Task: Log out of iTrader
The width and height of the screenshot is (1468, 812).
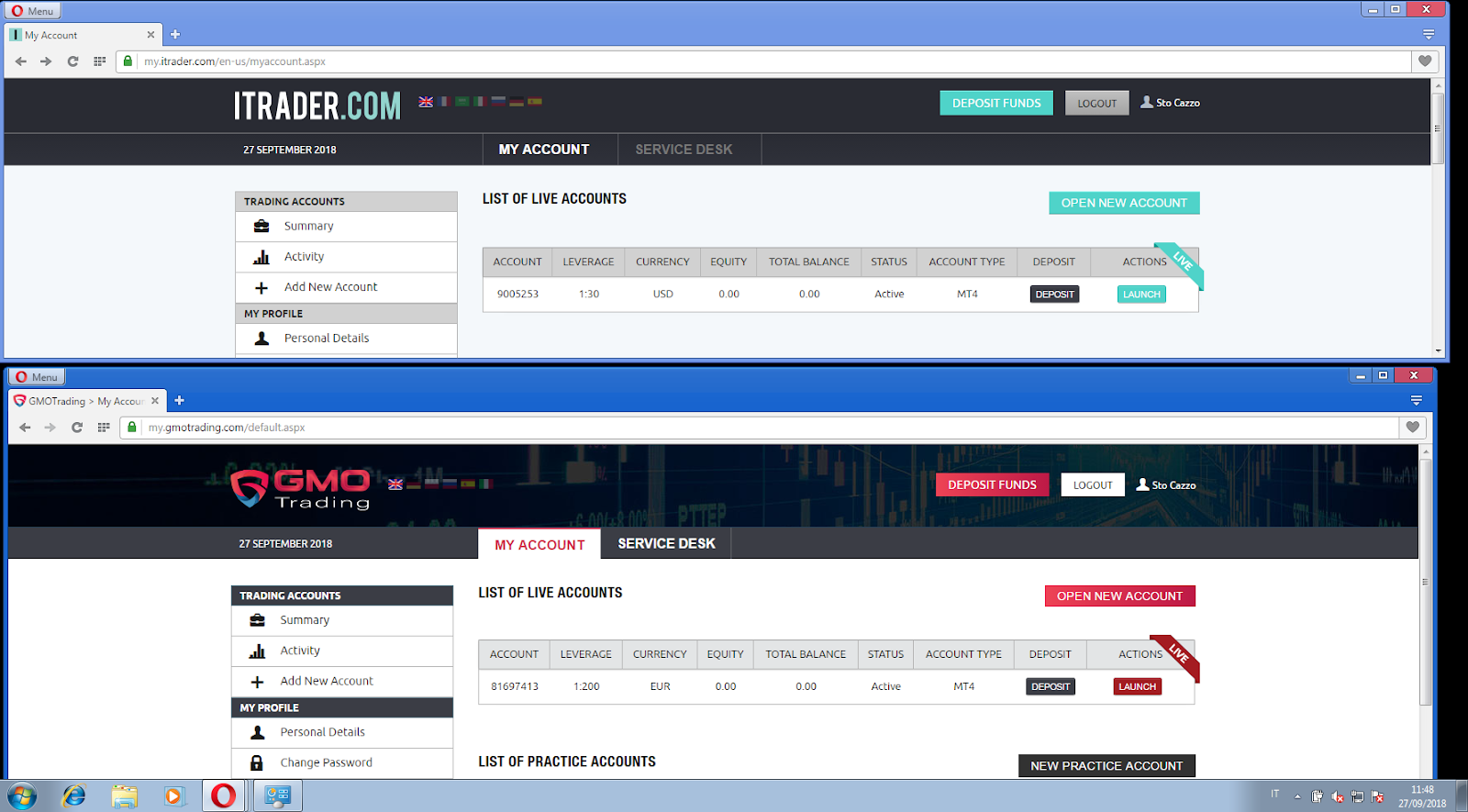Action: 1097,103
